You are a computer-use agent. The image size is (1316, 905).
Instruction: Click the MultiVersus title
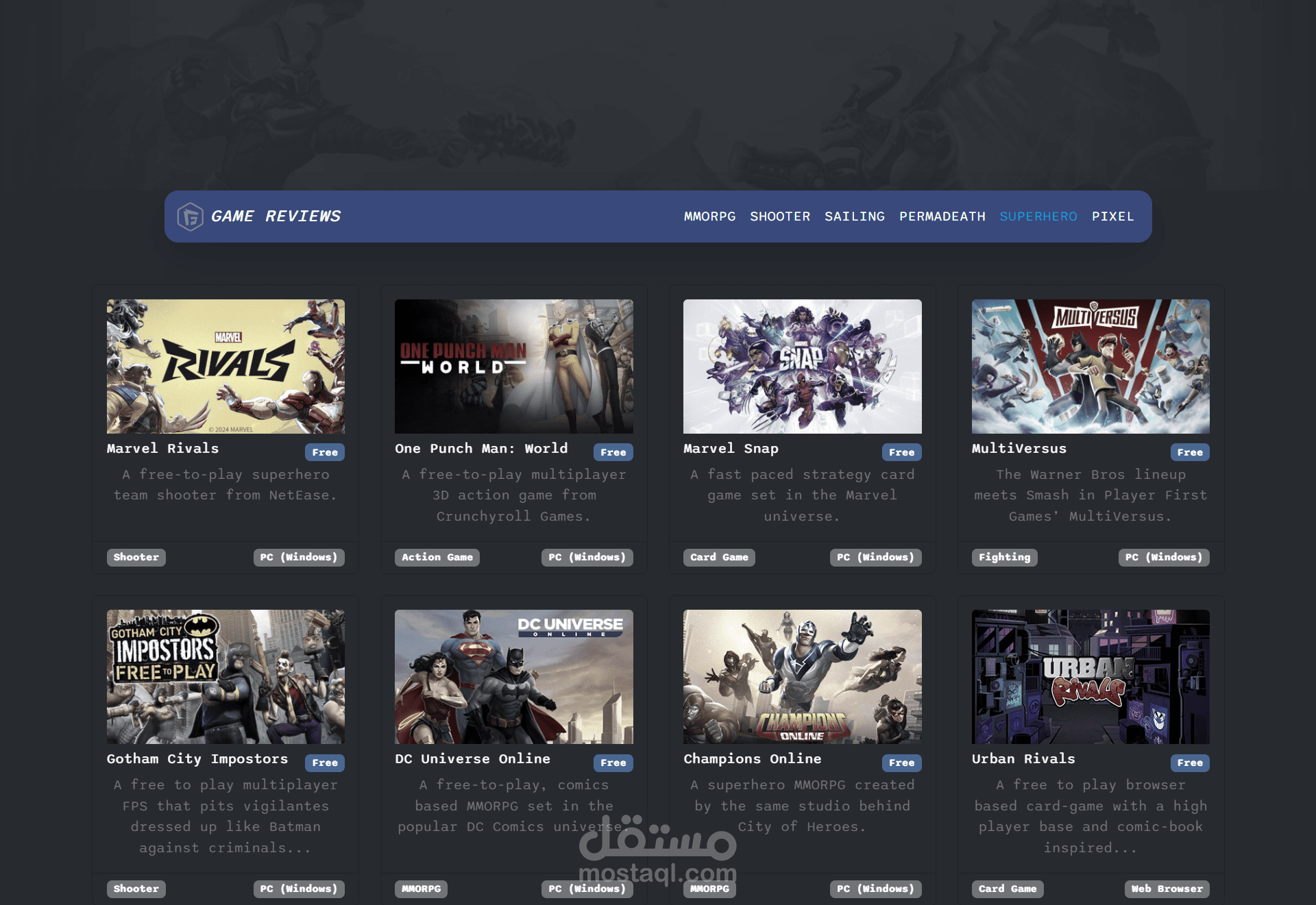pyautogui.click(x=1019, y=449)
